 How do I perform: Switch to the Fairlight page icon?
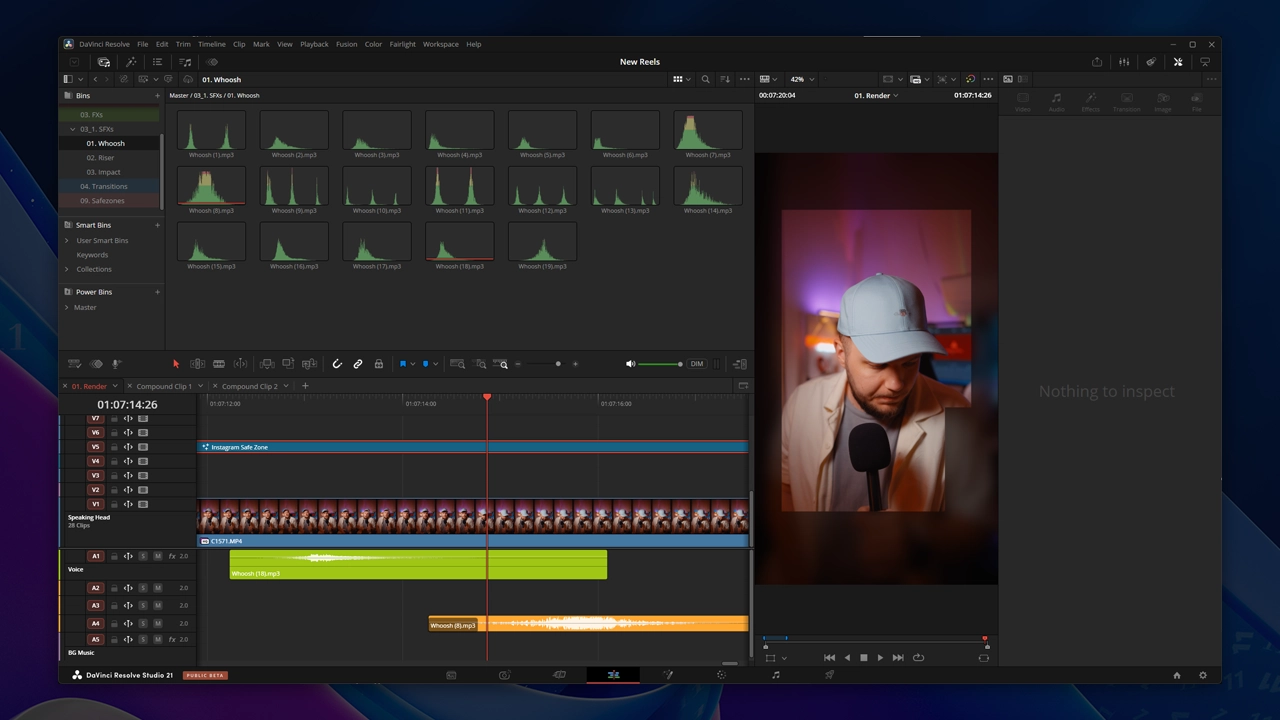pyautogui.click(x=775, y=675)
